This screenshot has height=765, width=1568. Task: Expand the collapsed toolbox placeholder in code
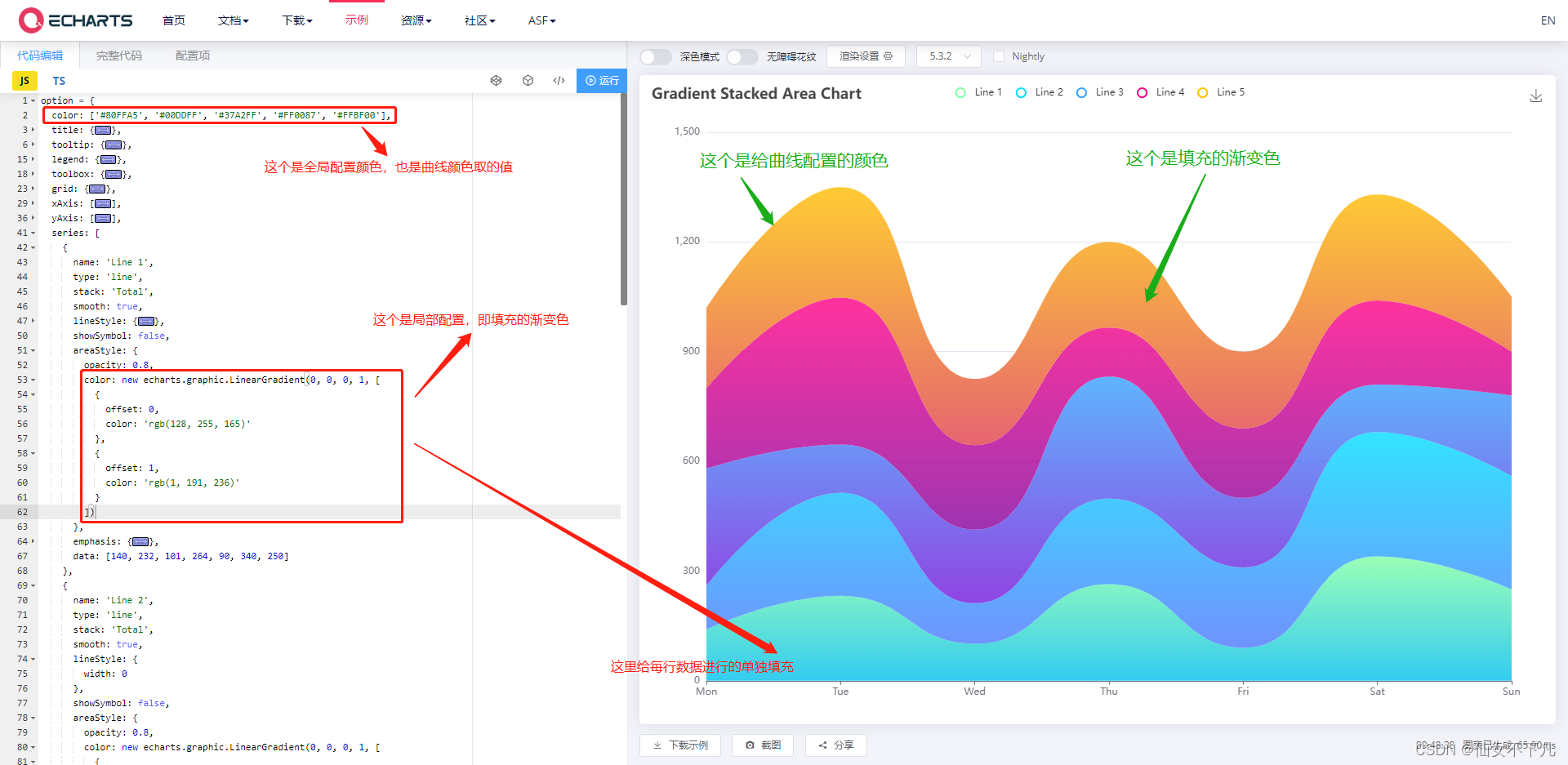(114, 174)
